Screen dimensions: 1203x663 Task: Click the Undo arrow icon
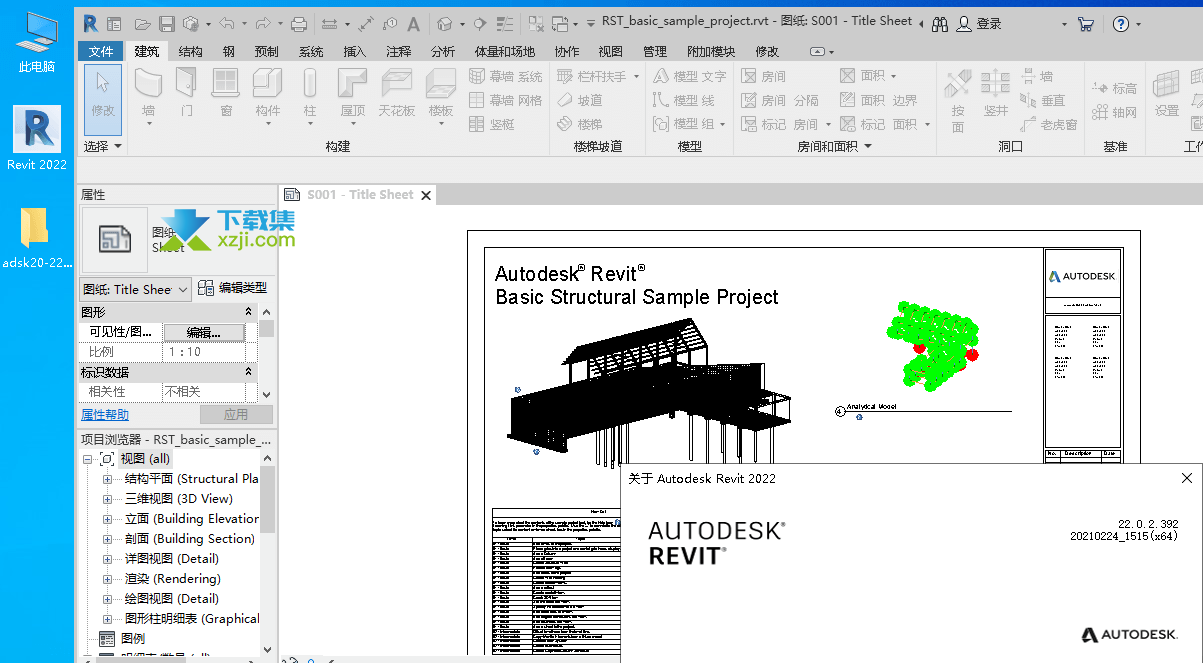[225, 23]
